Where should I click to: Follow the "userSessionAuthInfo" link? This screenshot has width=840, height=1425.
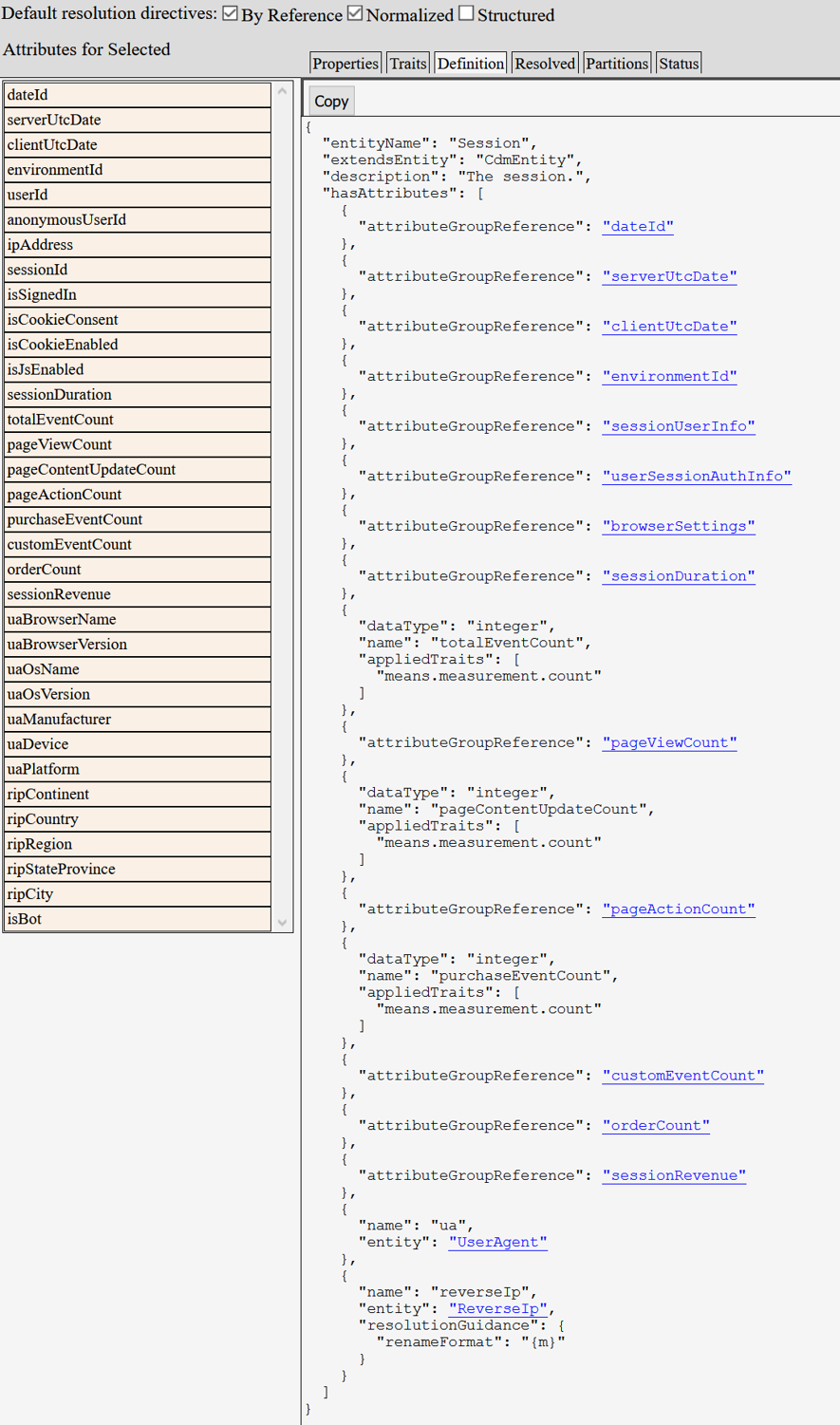697,476
